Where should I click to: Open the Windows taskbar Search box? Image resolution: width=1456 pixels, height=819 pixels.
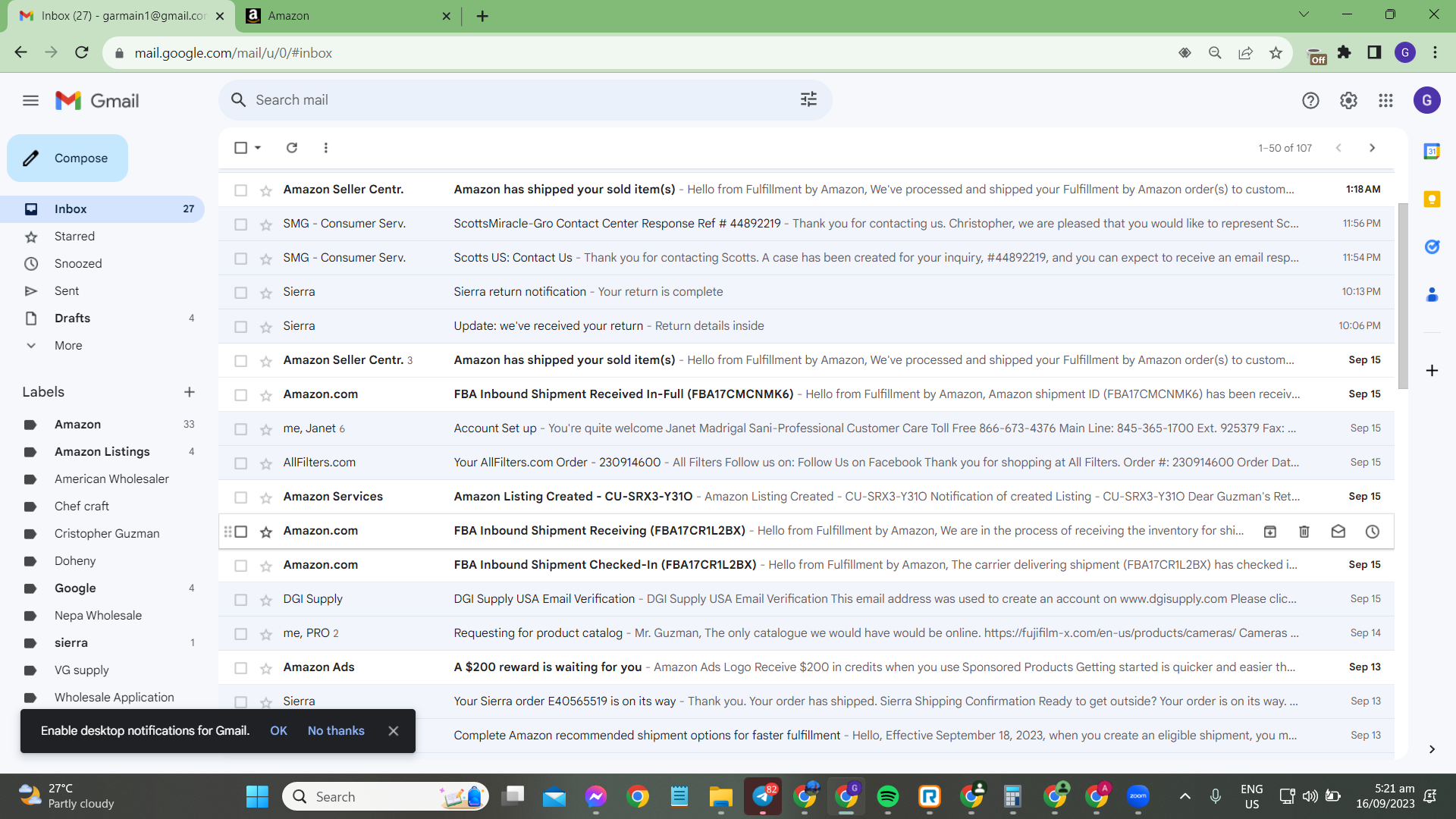385,796
